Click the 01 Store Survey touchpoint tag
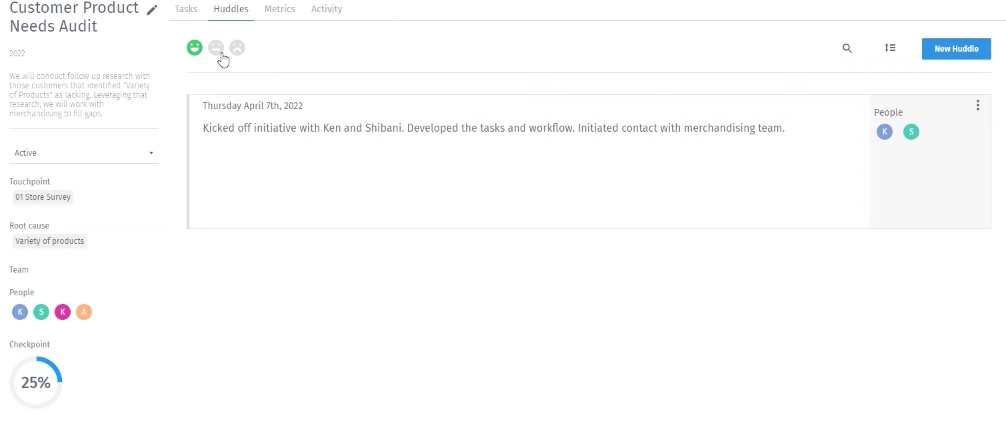 click(x=42, y=197)
